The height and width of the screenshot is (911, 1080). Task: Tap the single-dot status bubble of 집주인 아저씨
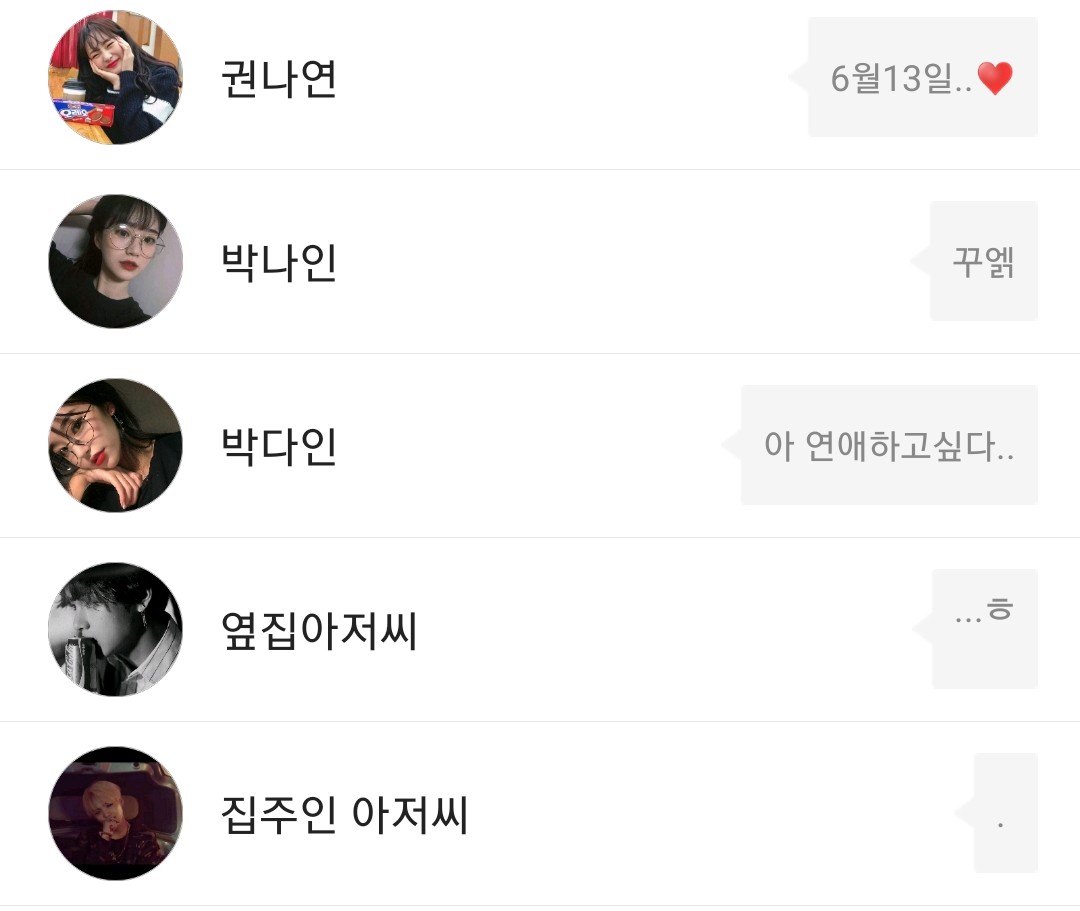[1005, 813]
